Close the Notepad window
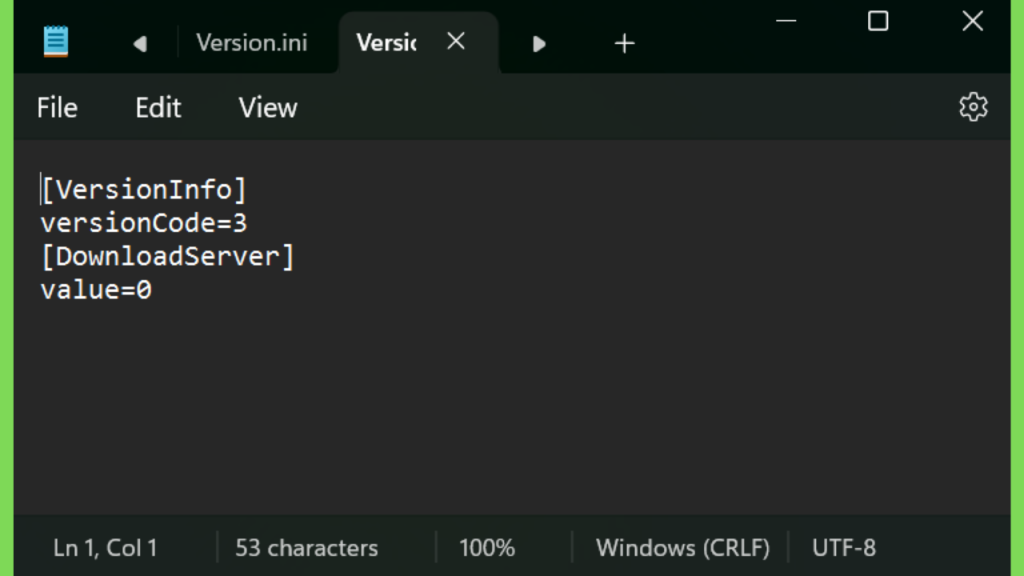The height and width of the screenshot is (576, 1024). pyautogui.click(x=972, y=21)
